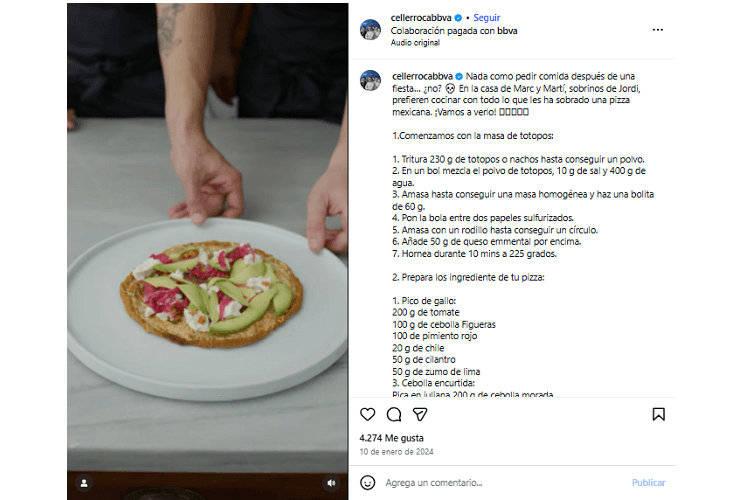Open the cellerrocabbva username in the header
Screen dimensions: 750x500
[x=422, y=18]
